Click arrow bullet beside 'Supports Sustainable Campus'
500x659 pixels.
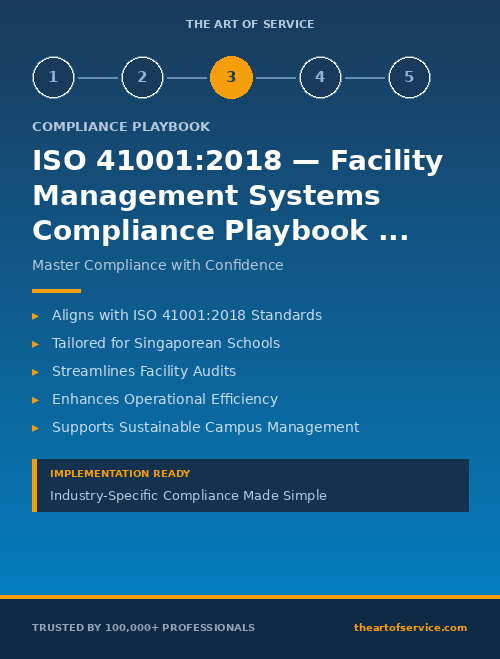click(x=36, y=428)
